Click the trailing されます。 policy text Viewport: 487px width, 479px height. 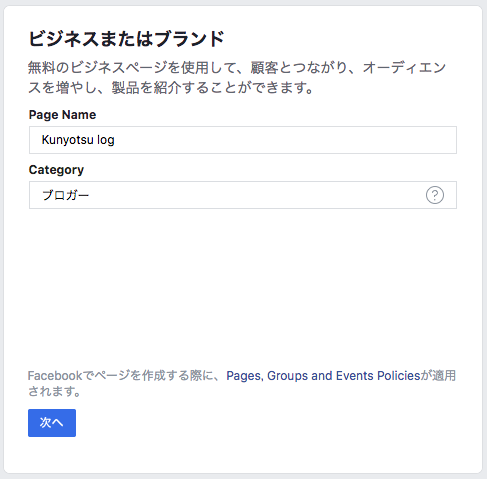[54, 391]
